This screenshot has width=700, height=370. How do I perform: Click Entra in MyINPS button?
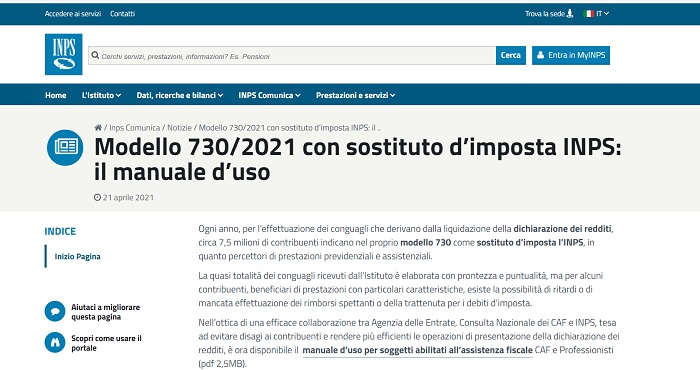(x=571, y=55)
